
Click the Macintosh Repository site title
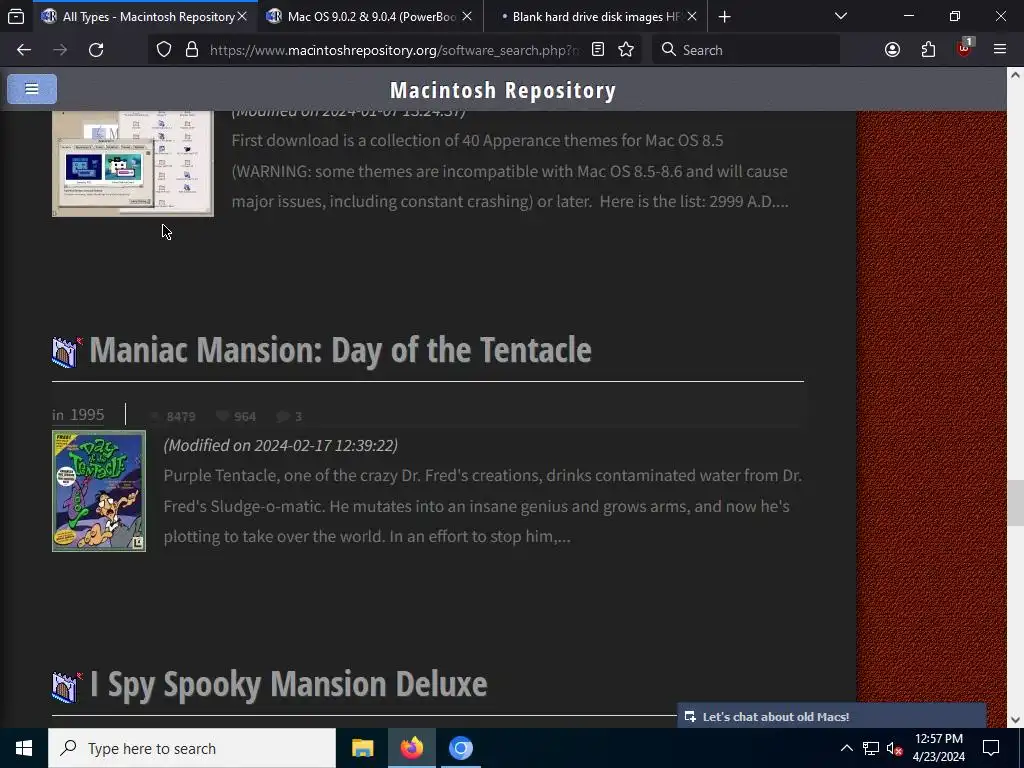[503, 90]
